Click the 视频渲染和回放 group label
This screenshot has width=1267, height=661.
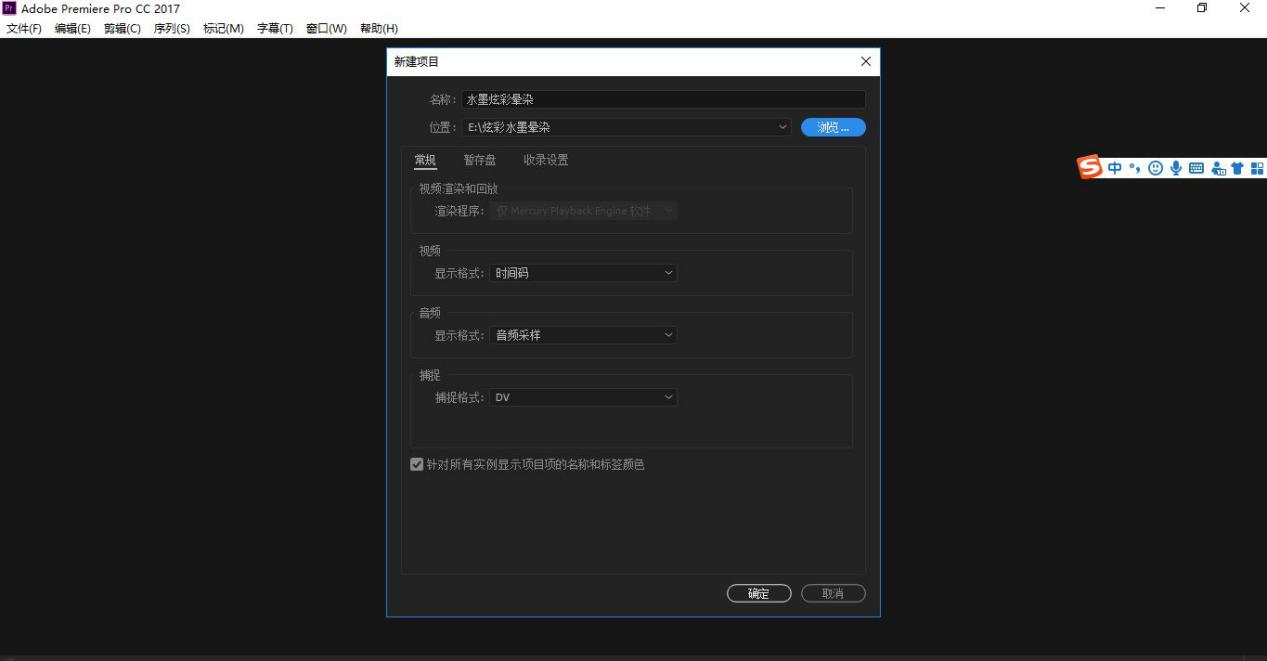point(458,188)
